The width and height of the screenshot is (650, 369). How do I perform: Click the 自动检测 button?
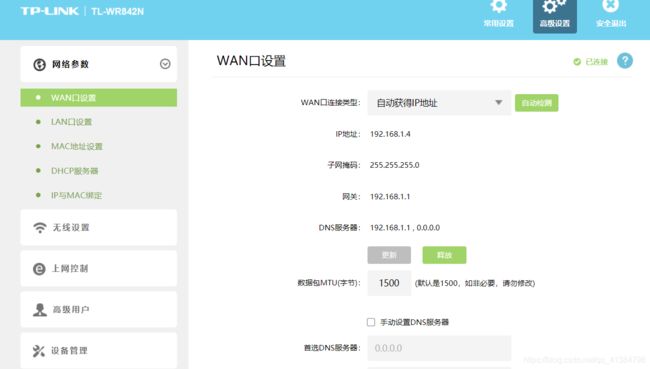[536, 103]
